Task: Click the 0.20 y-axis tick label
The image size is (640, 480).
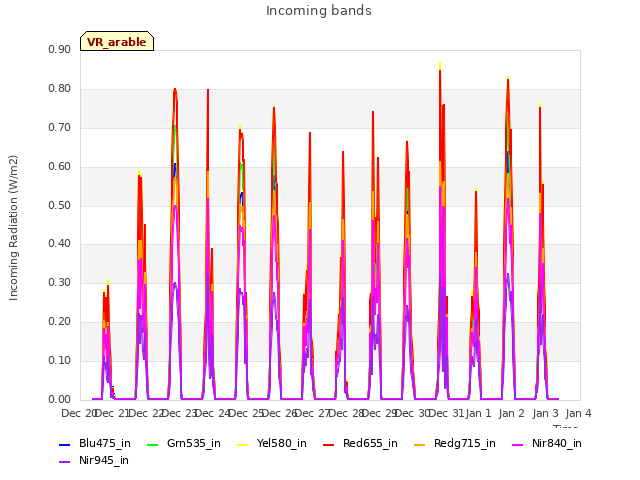Action: [x=60, y=322]
